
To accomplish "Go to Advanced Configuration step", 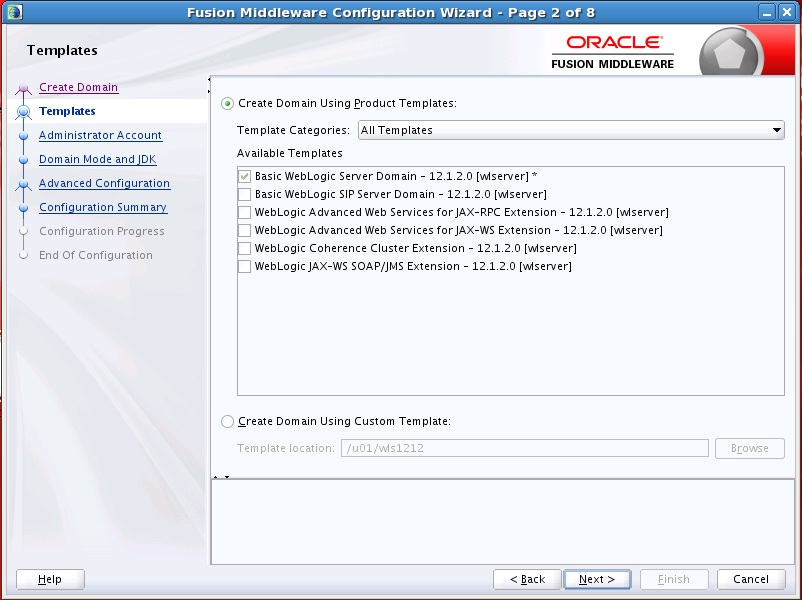I will click(x=104, y=183).
